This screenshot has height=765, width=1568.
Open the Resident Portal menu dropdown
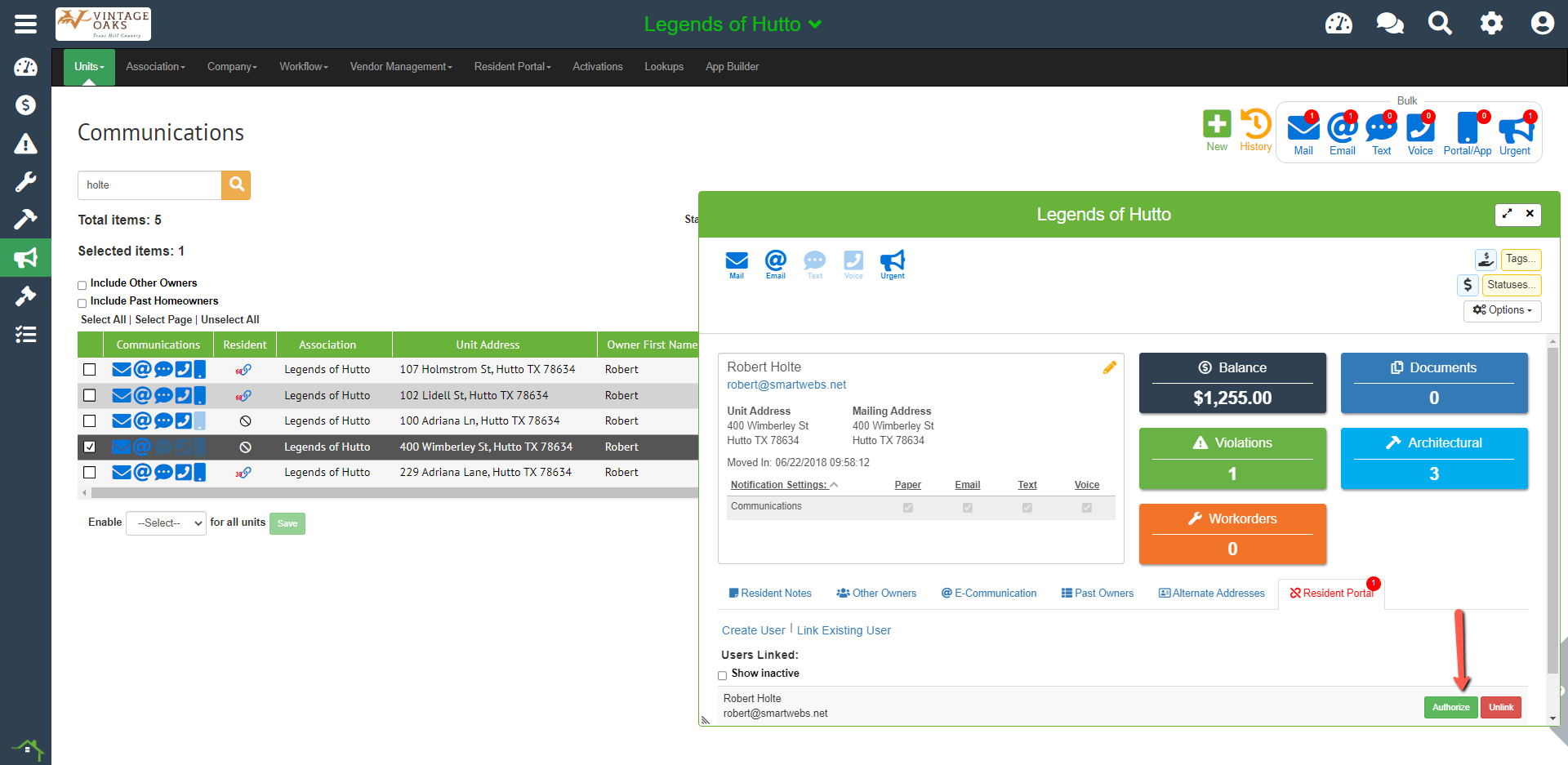point(512,67)
